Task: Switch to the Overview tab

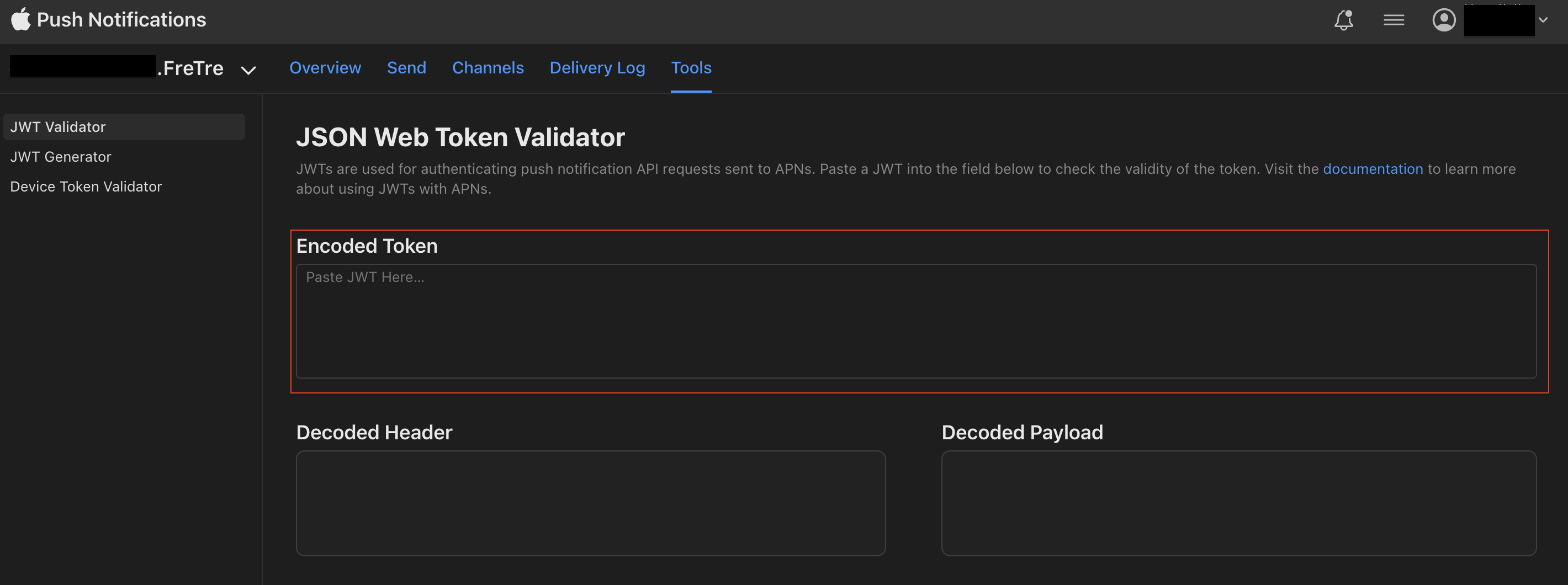Action: pyautogui.click(x=325, y=67)
